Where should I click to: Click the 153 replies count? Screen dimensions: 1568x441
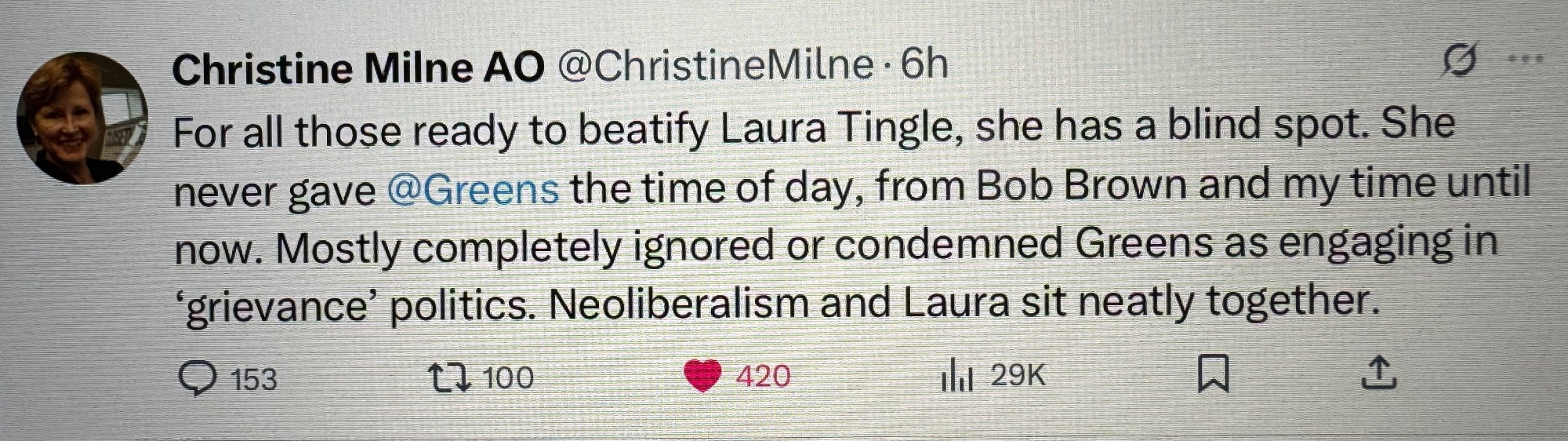coord(253,380)
